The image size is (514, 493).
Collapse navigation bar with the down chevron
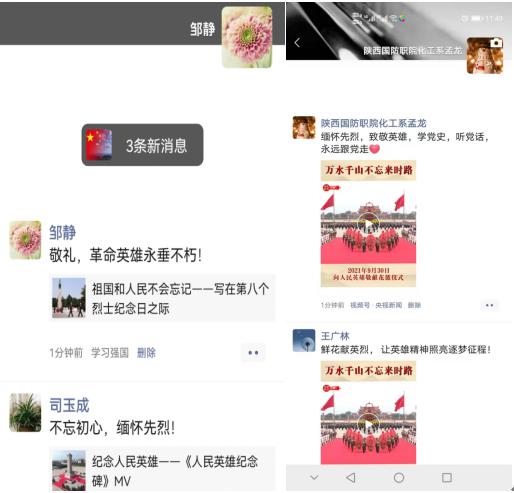click(x=314, y=478)
